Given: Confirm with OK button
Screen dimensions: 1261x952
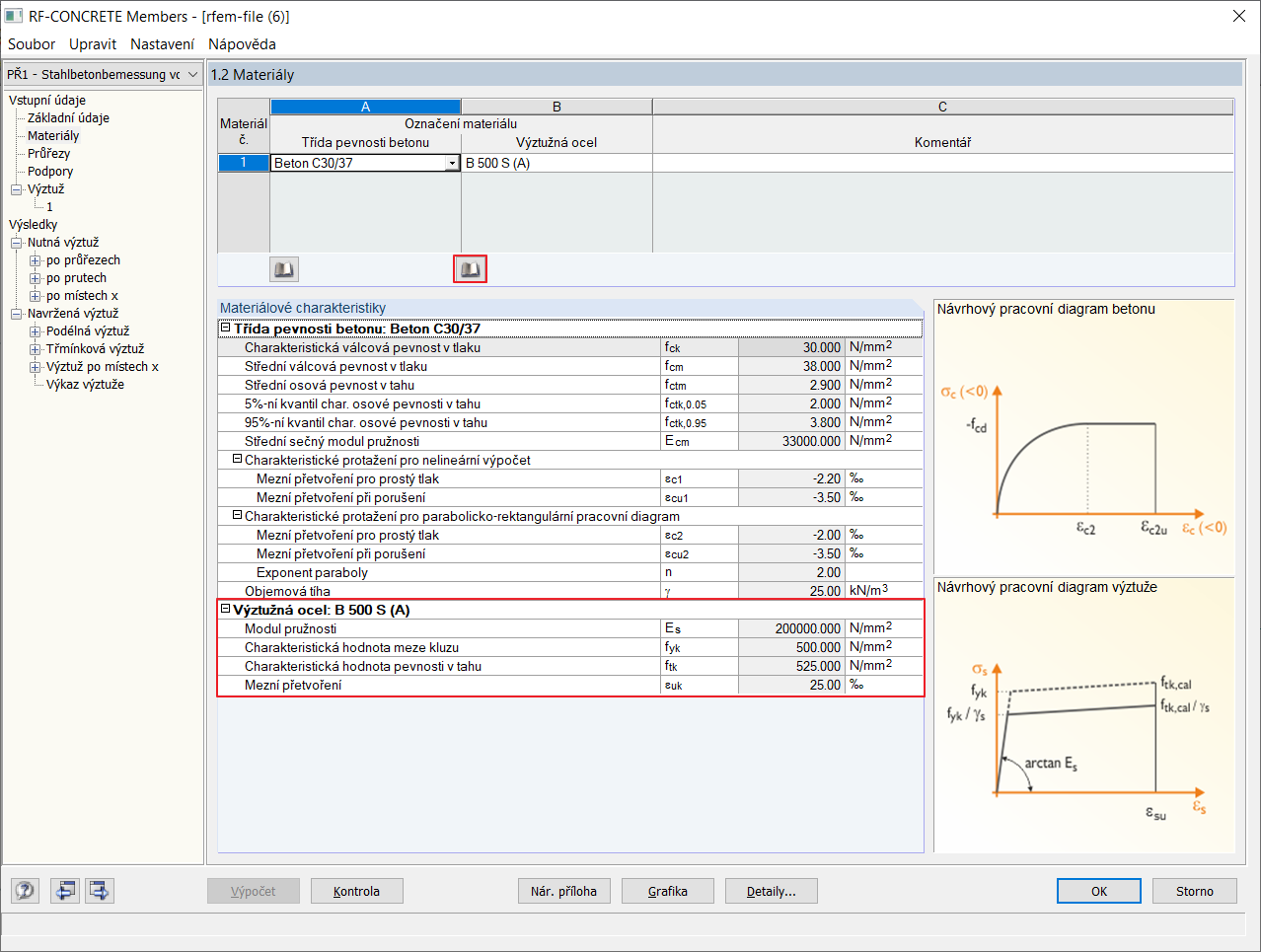Looking at the screenshot, I should click(x=1099, y=891).
